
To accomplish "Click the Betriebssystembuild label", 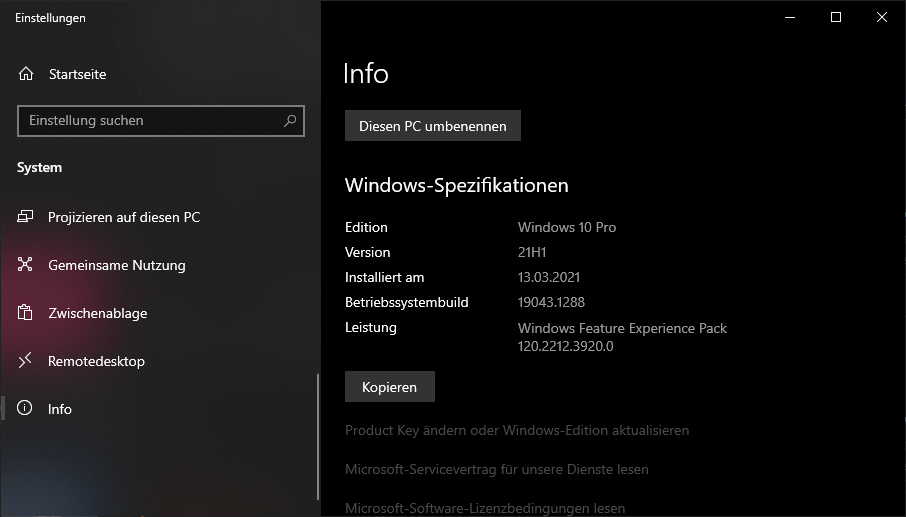I will 407,302.
